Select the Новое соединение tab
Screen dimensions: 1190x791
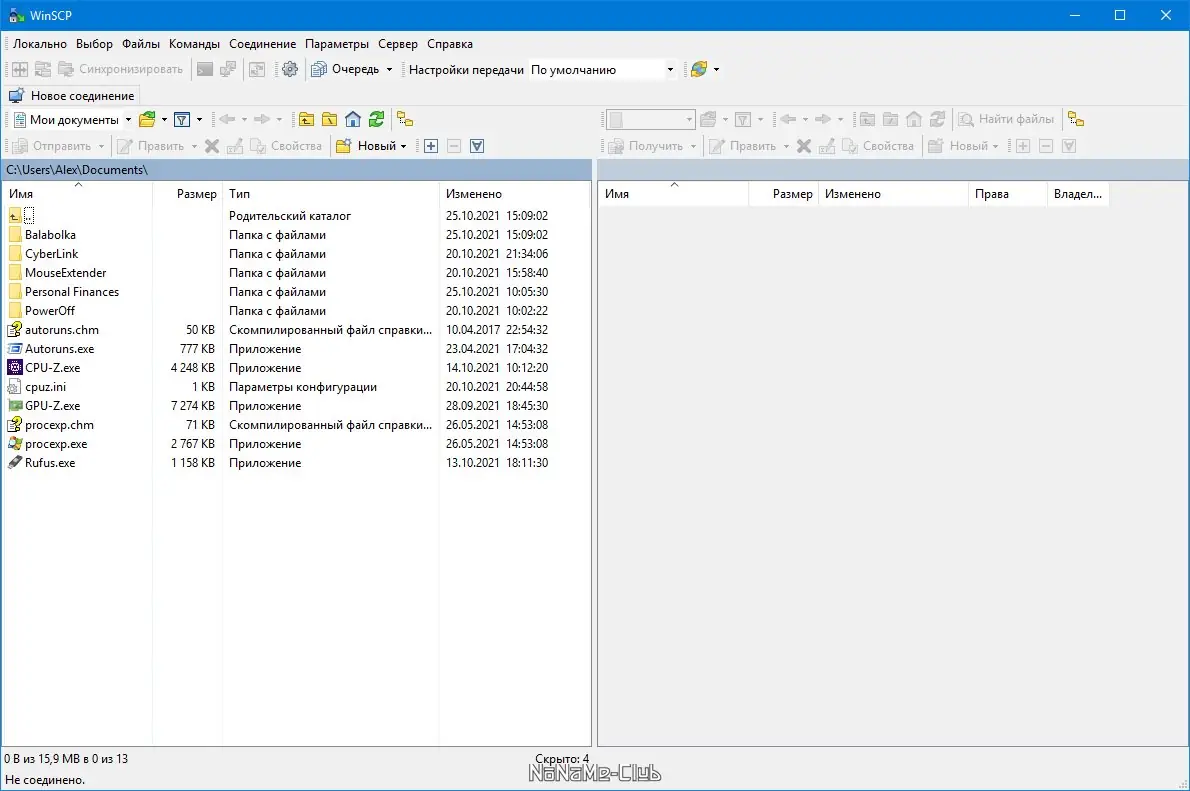72,96
